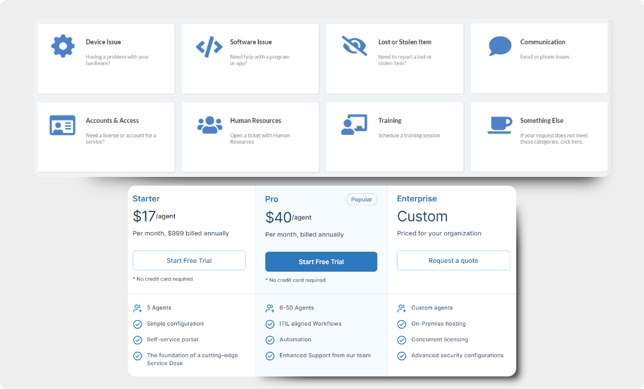644x389 pixels.
Task: Open the Human Resources card title
Action: tap(255, 120)
